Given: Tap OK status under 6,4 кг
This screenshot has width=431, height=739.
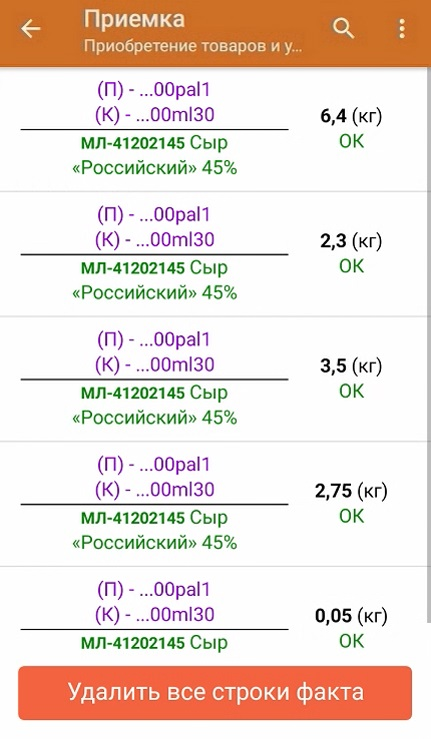Looking at the screenshot, I should click(x=351, y=141).
